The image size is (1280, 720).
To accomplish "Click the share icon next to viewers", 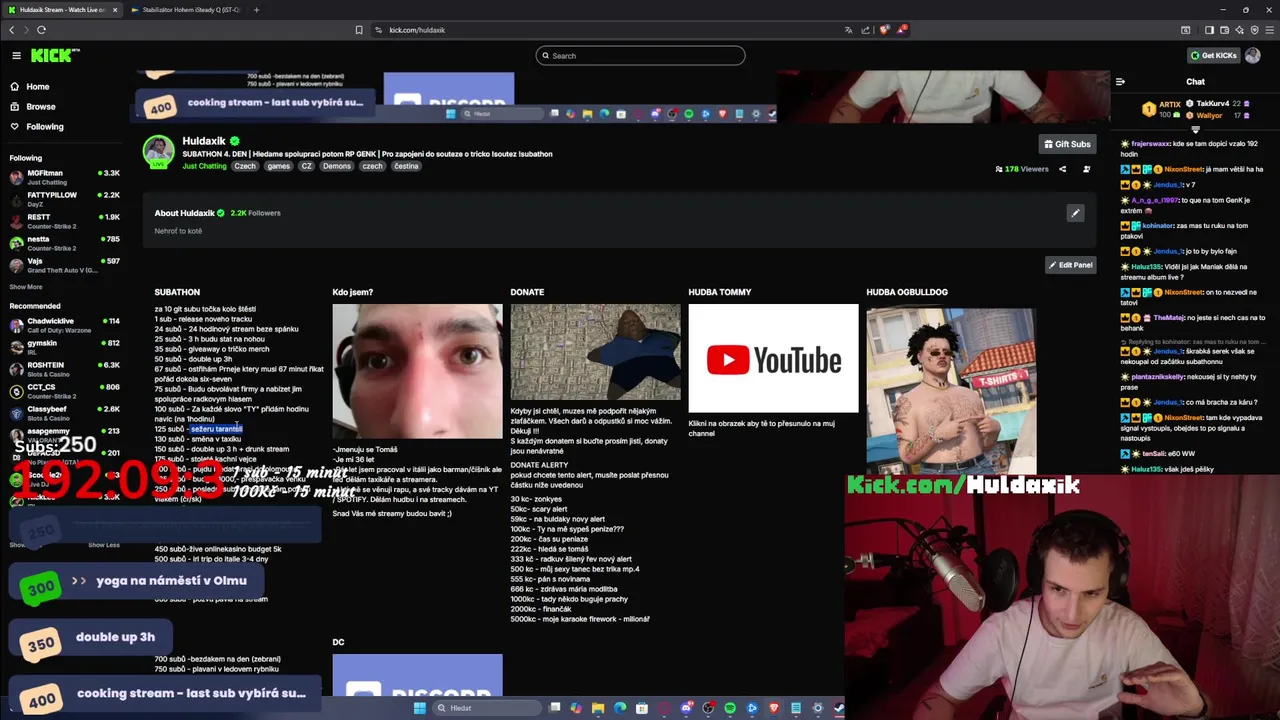I will pyautogui.click(x=1062, y=169).
